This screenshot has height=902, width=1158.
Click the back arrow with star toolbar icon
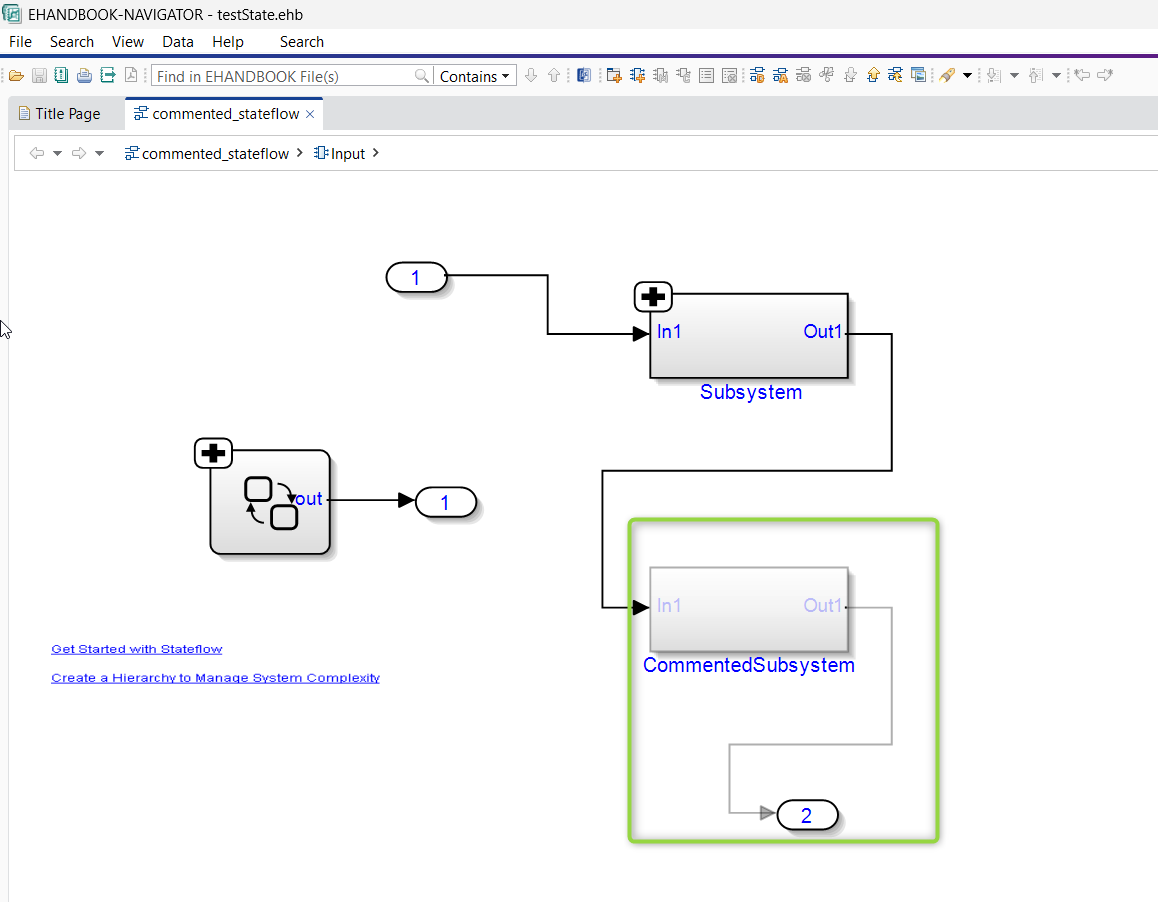pyautogui.click(x=1082, y=75)
